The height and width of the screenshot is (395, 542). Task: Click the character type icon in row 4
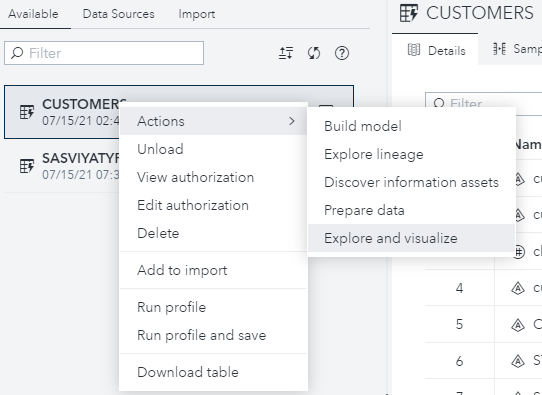(x=518, y=288)
